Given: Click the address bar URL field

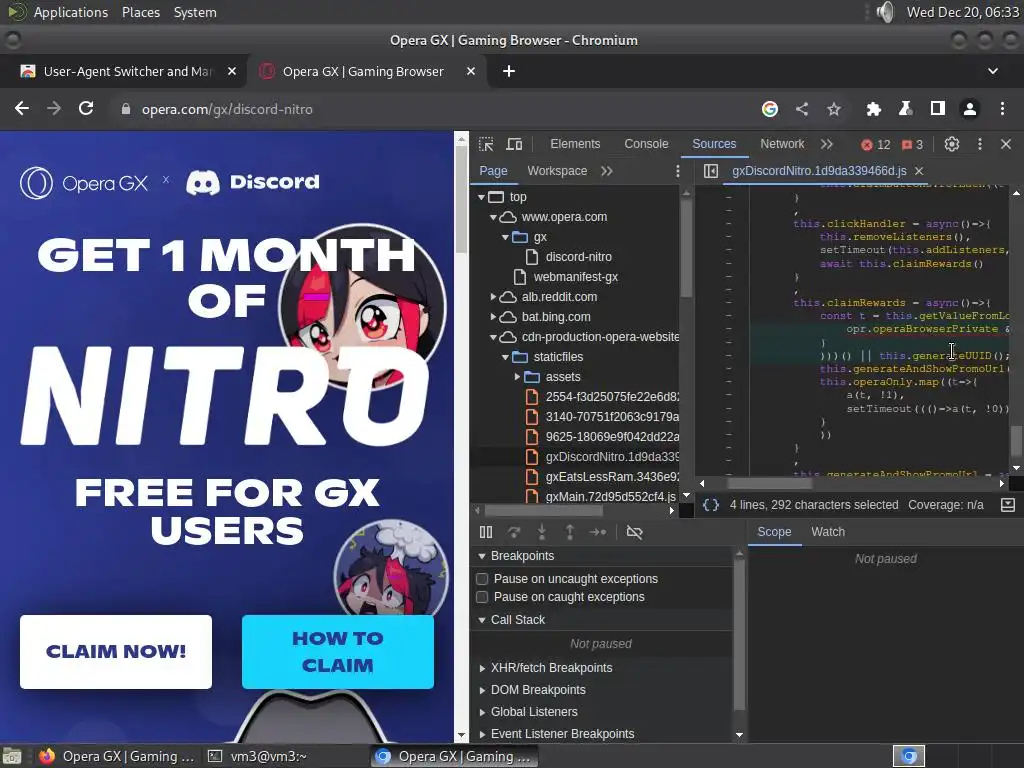Looking at the screenshot, I should pos(431,109).
